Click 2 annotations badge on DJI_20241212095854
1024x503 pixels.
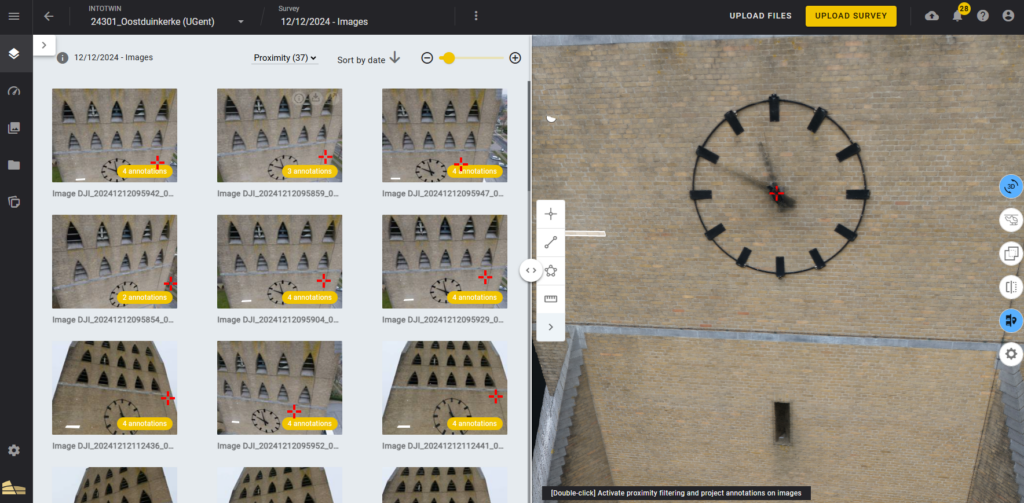click(145, 297)
